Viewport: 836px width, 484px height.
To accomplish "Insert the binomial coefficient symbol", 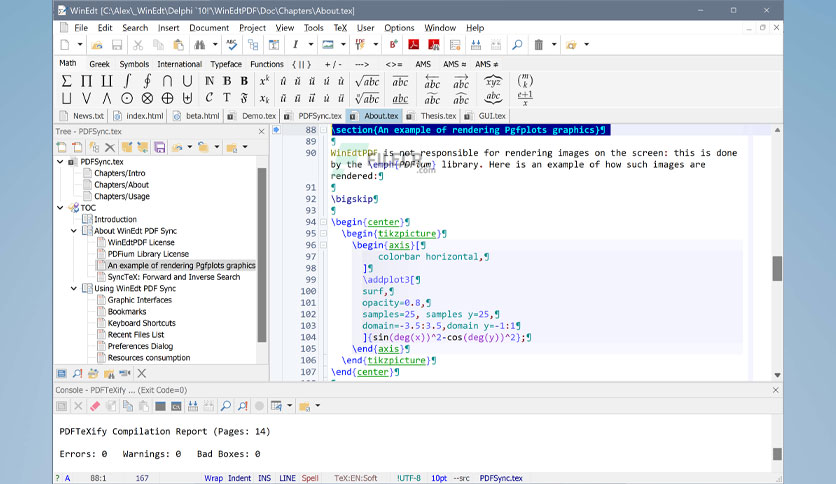I will 525,81.
